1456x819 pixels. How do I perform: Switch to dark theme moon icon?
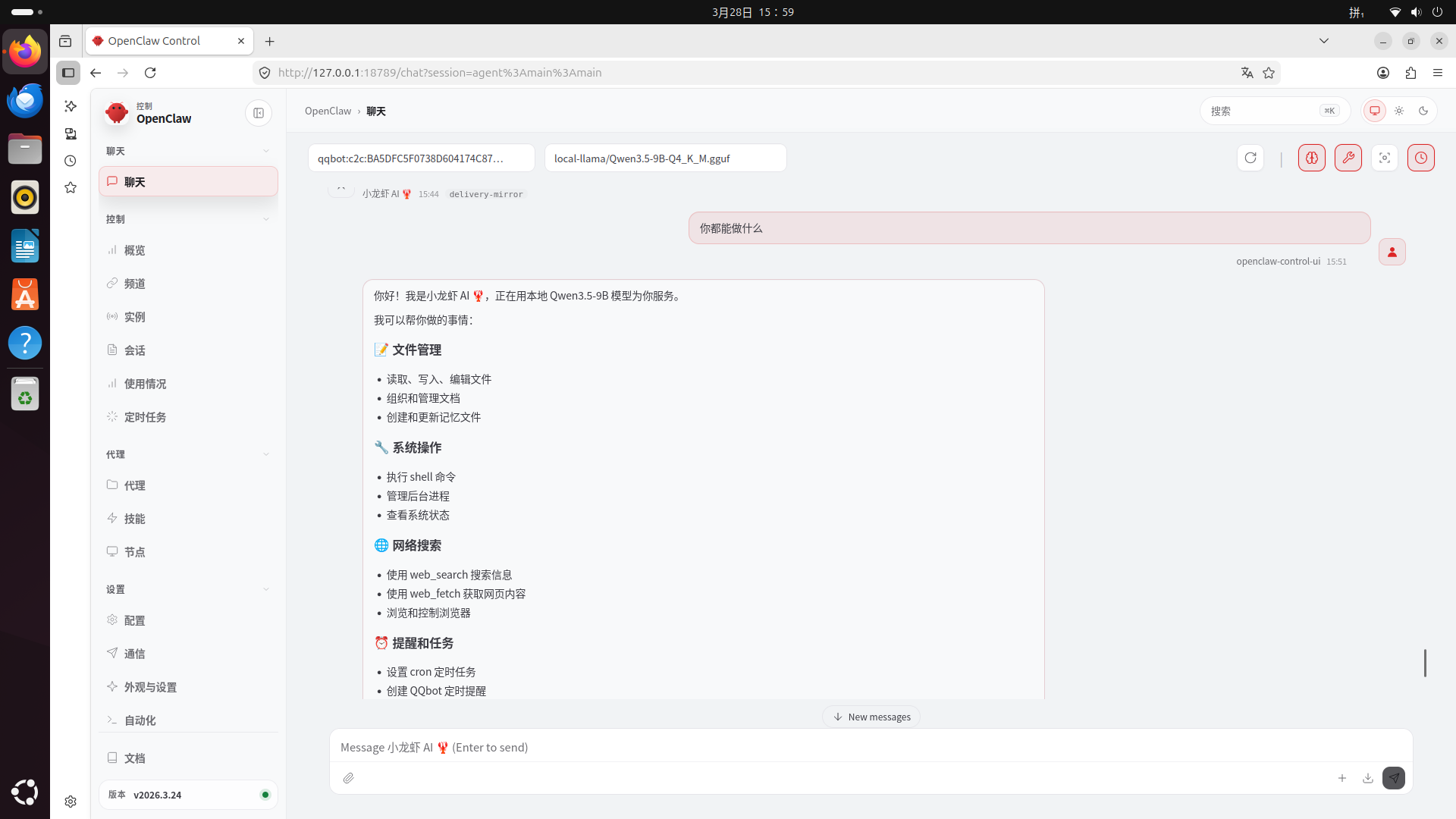point(1423,111)
